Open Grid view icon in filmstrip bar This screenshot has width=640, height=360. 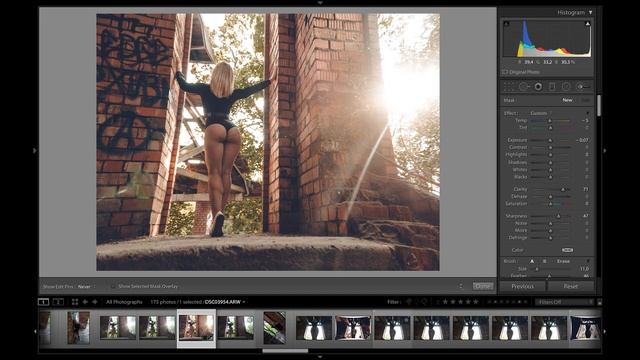point(75,302)
